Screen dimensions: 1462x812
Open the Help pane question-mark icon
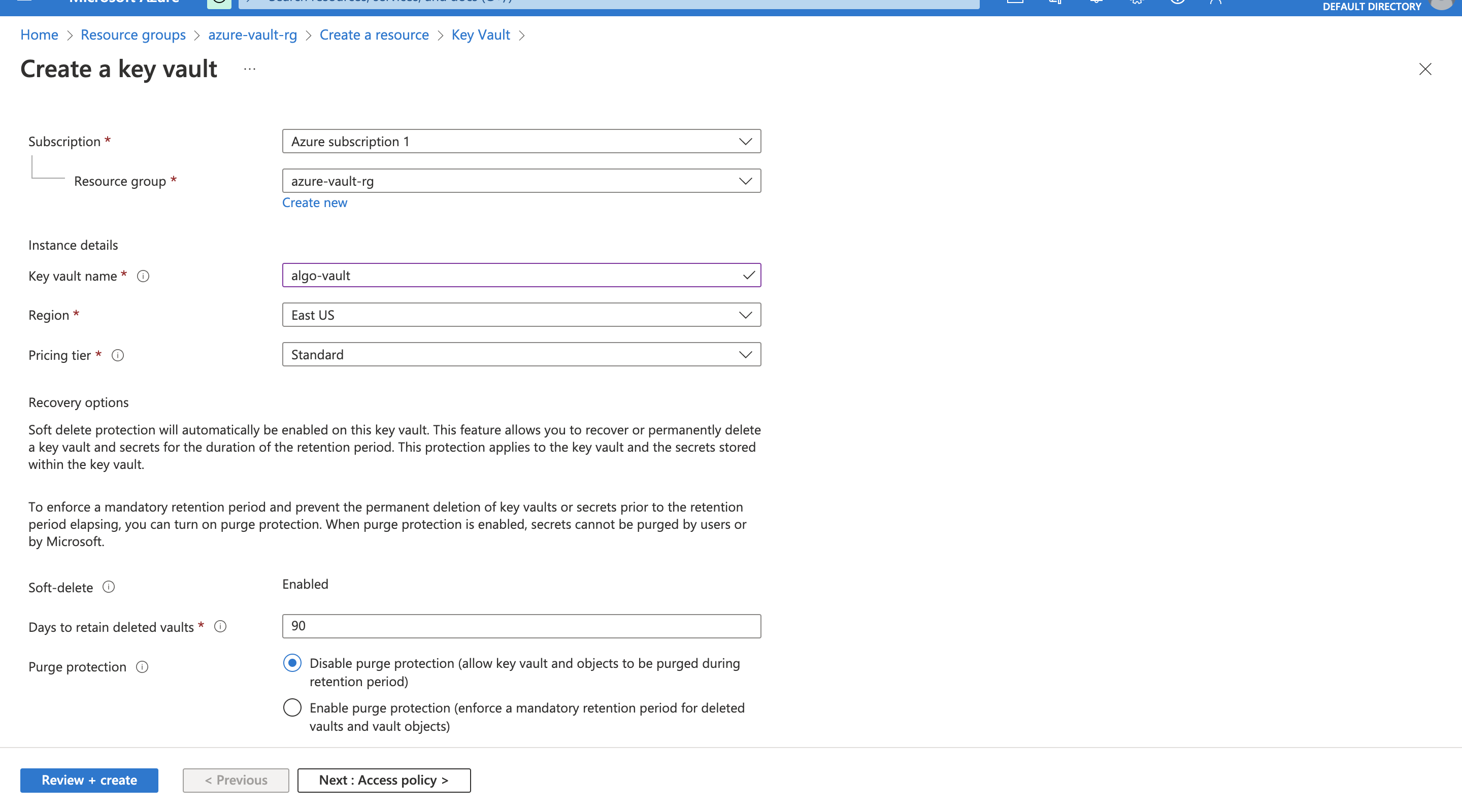tap(1177, 3)
